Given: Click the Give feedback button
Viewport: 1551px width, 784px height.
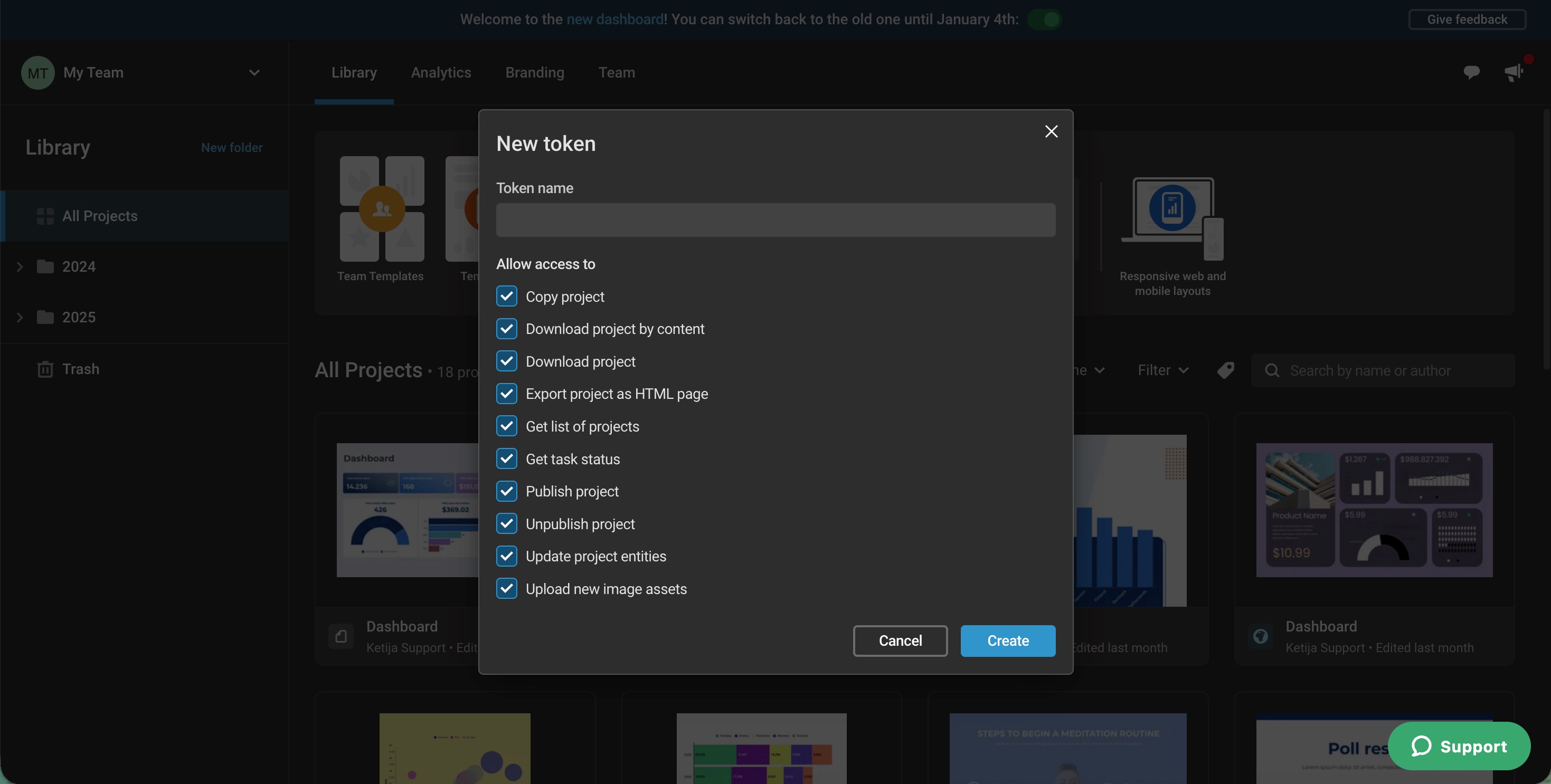Looking at the screenshot, I should (1466, 18).
